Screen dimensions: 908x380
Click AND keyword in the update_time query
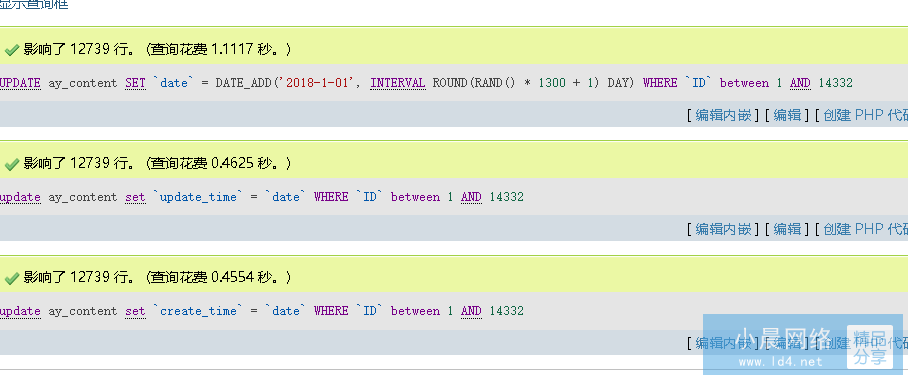(471, 197)
